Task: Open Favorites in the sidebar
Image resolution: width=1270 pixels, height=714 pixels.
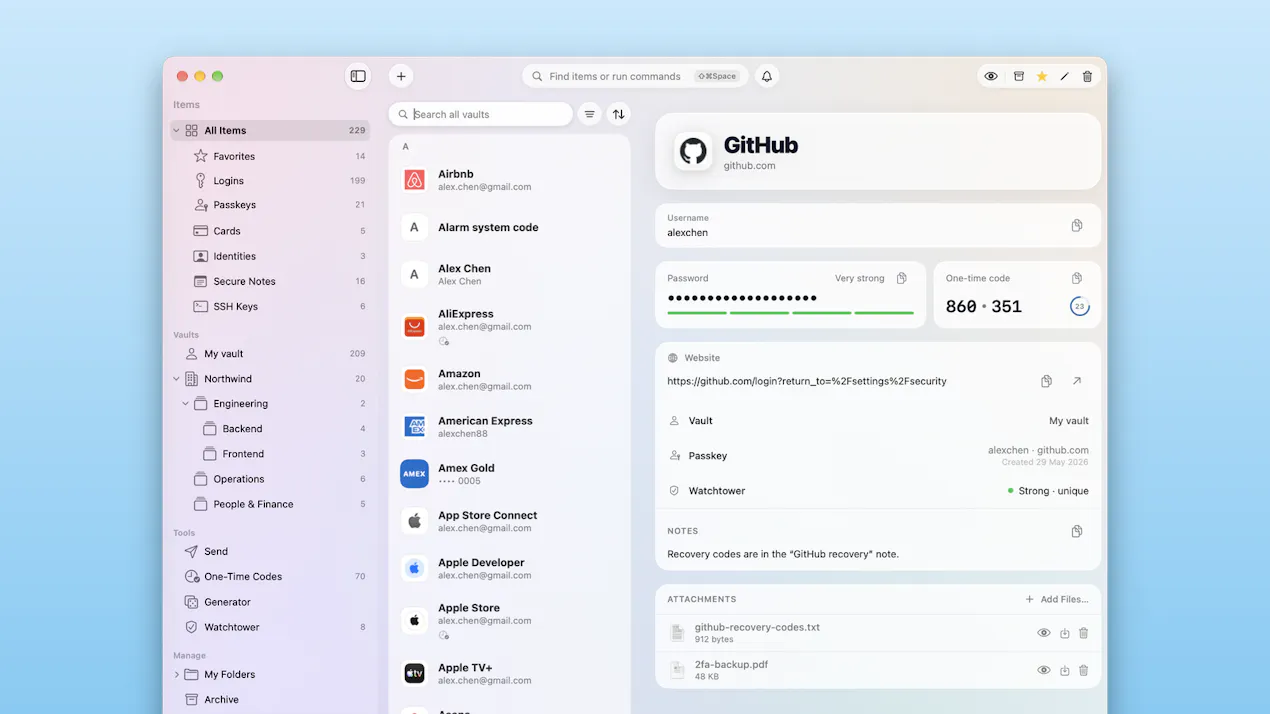Action: (270, 156)
